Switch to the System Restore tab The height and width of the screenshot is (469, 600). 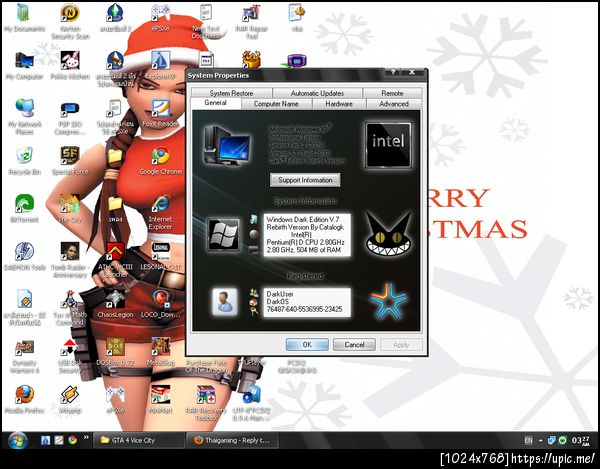232,93
